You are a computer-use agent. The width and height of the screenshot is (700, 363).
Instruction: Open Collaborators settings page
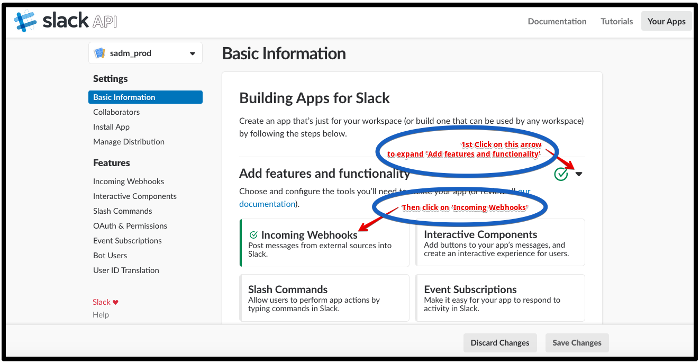point(117,112)
